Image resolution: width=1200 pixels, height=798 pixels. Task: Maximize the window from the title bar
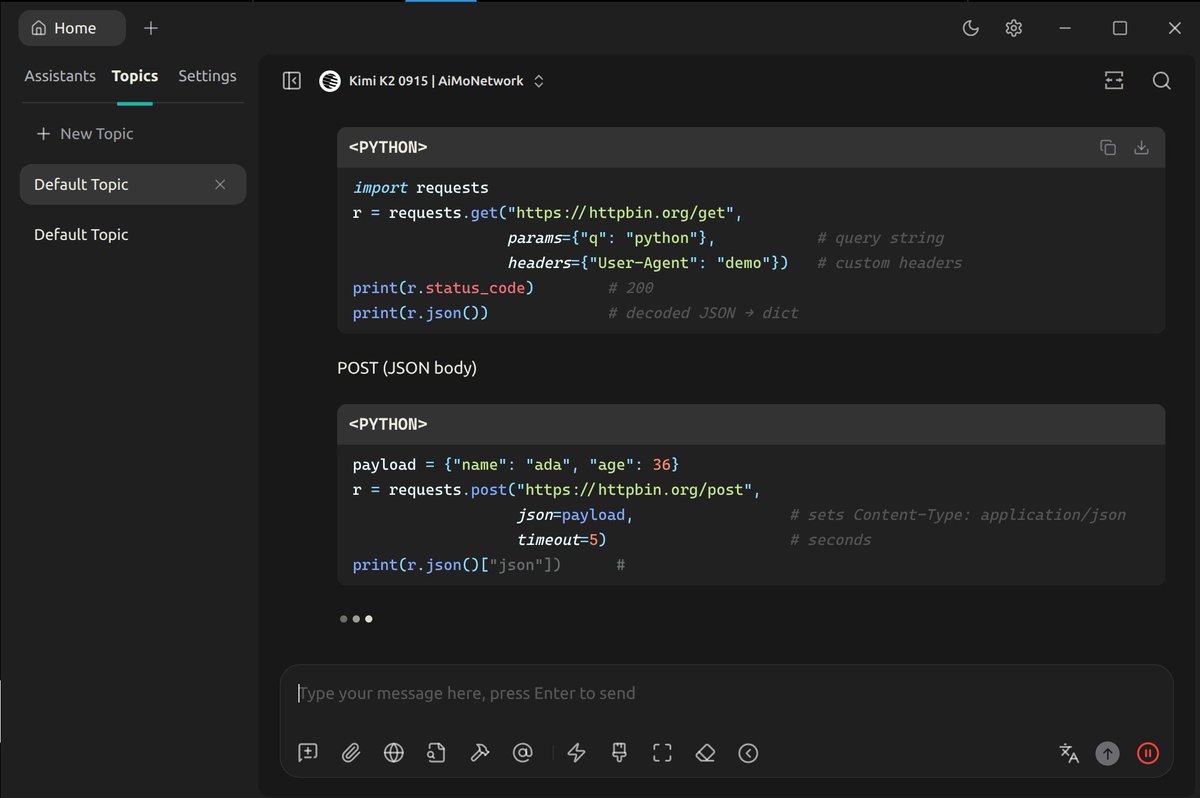1120,28
